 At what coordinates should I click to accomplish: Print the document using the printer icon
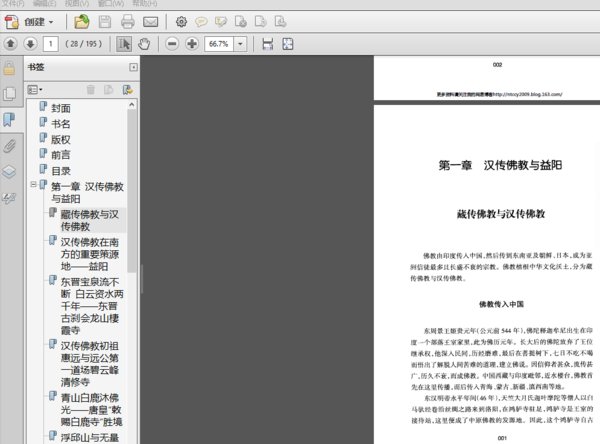[x=128, y=22]
